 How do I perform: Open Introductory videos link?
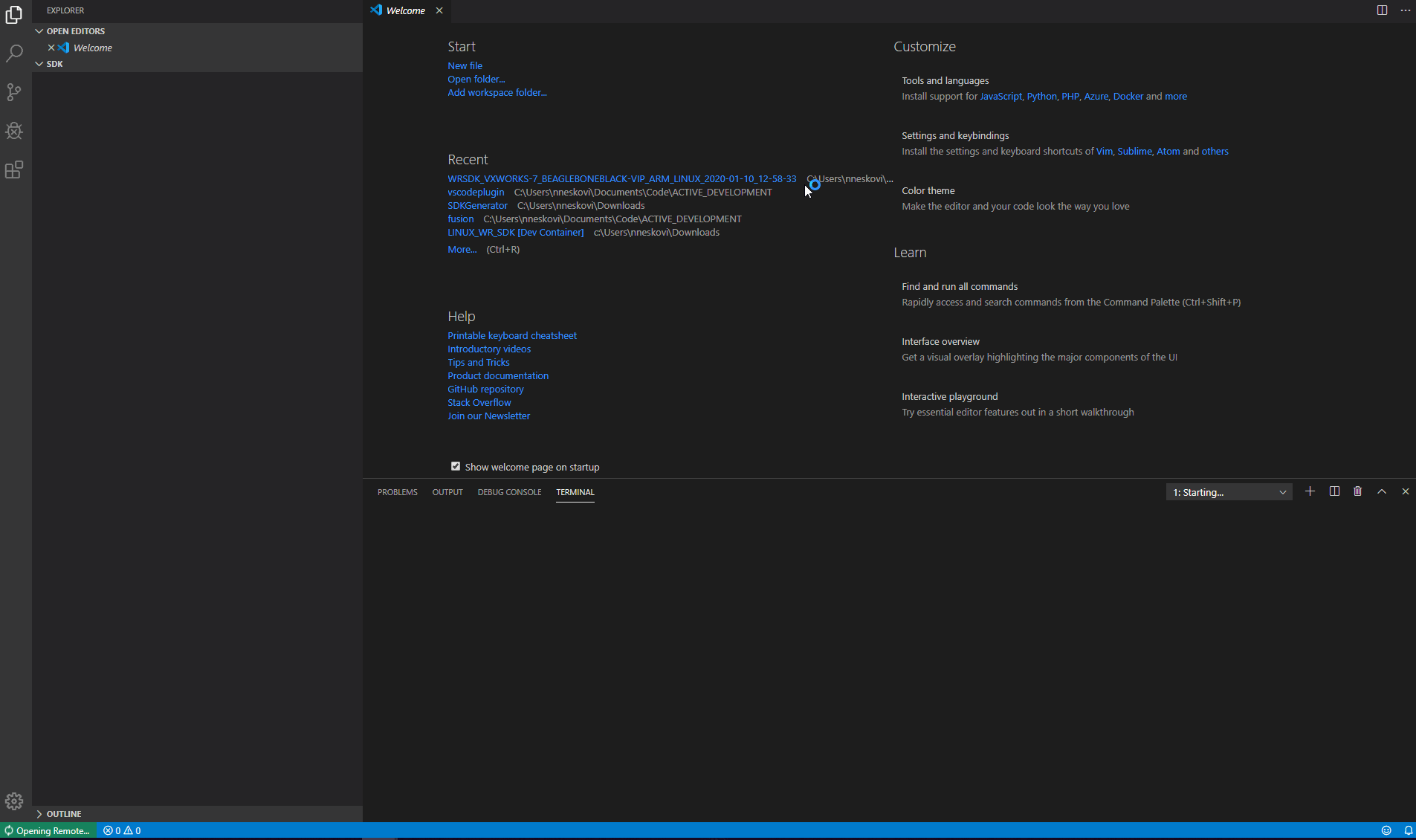click(489, 349)
